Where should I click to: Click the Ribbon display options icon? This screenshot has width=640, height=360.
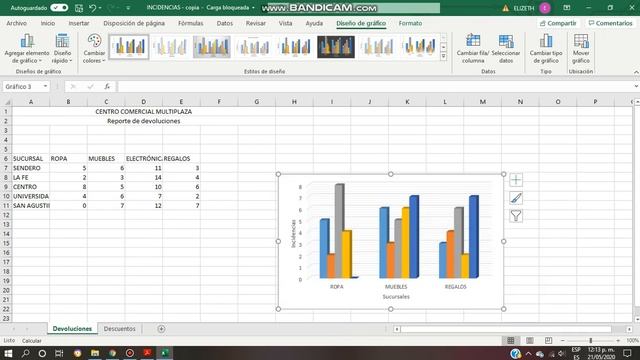click(567, 8)
